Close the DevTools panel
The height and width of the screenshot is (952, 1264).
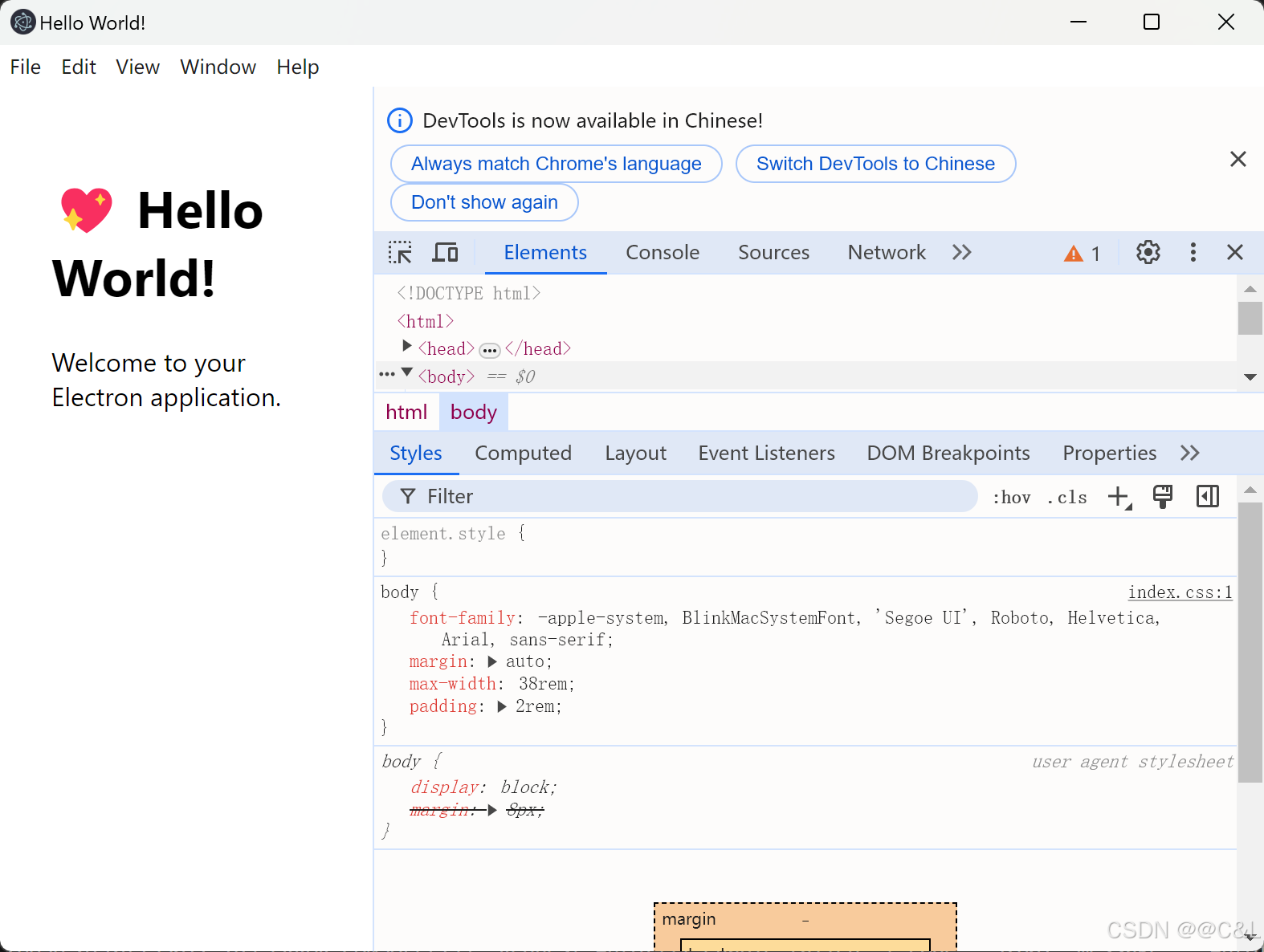tap(1235, 253)
